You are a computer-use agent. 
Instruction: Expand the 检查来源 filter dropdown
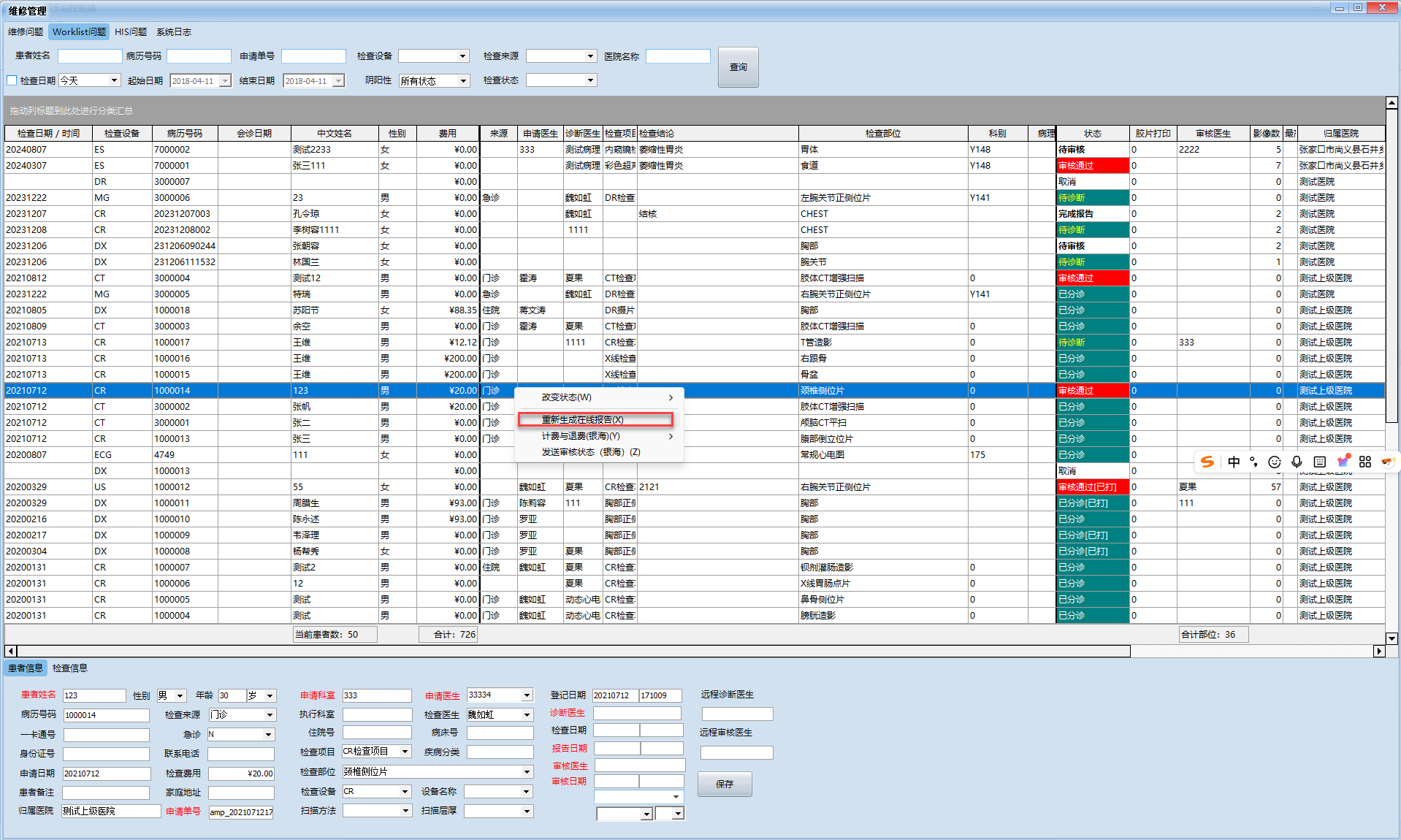click(590, 56)
